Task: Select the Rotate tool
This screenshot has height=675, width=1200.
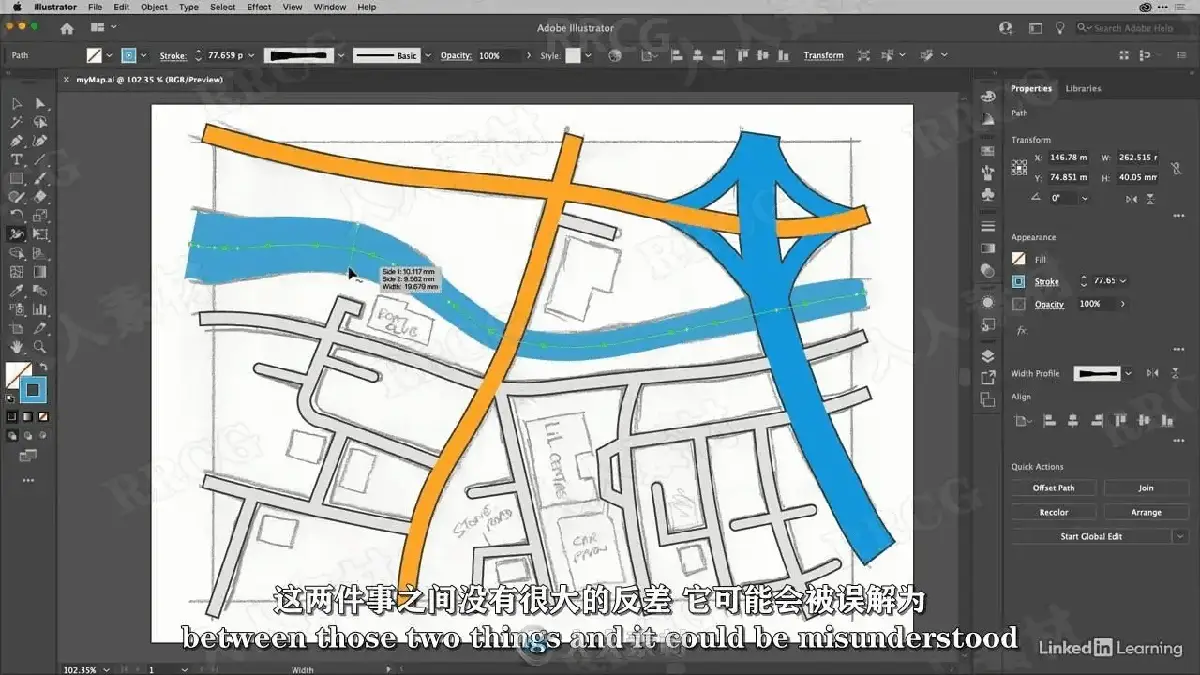Action: [x=17, y=215]
